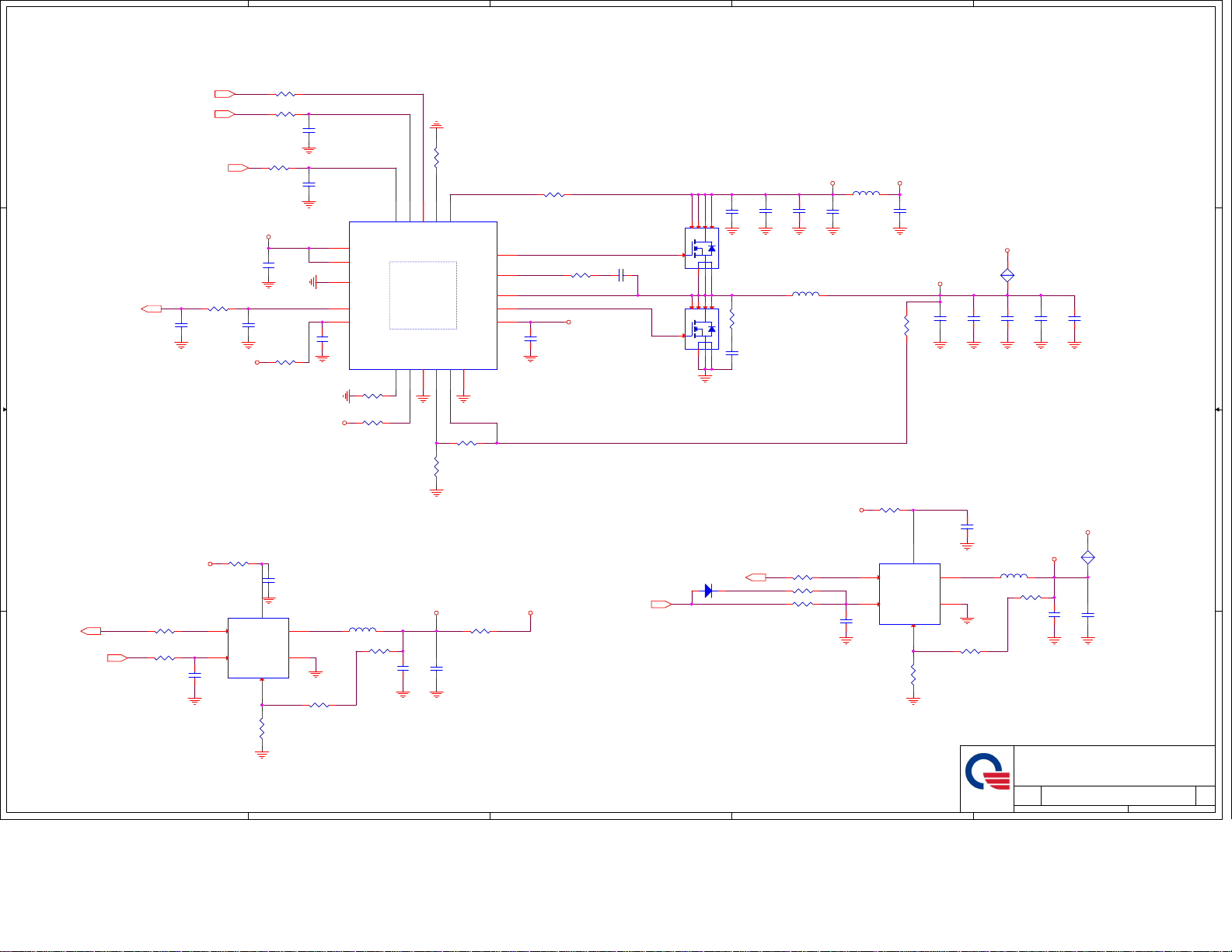Viewport: 1232px width, 952px height.
Task: Click the second port connector from the top
Action: point(225,114)
